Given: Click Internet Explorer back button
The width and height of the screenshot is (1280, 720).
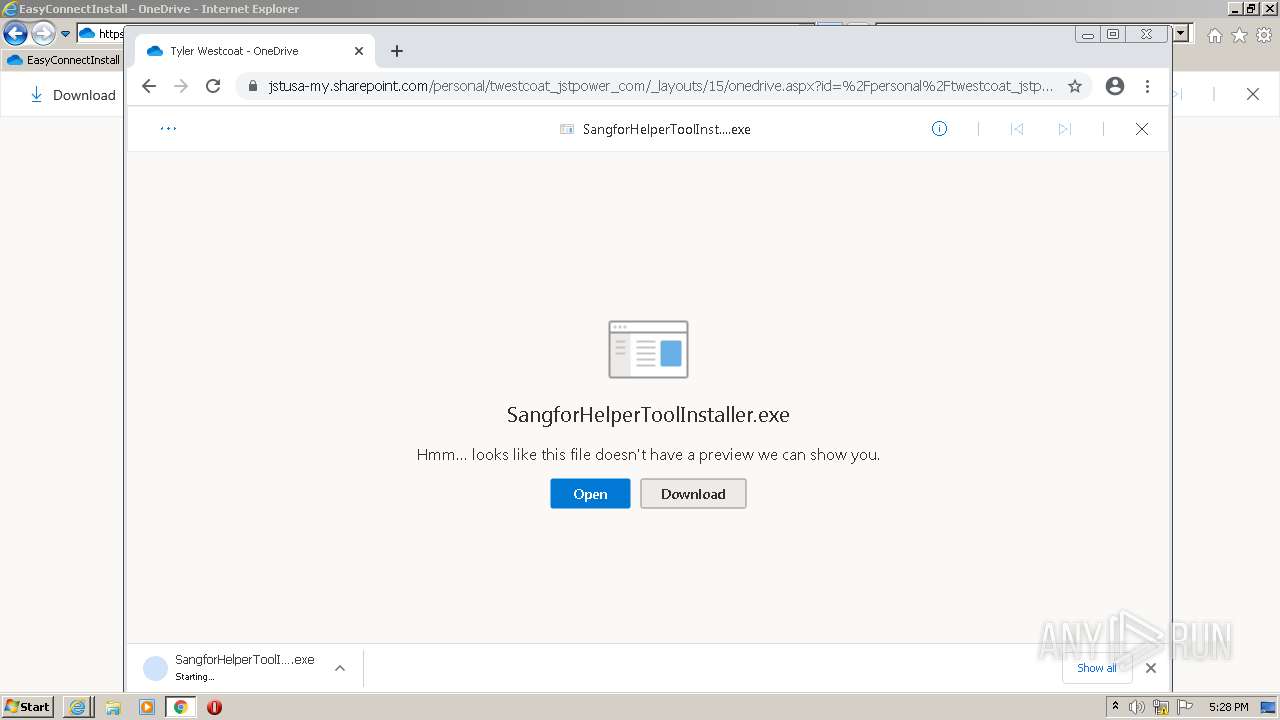Looking at the screenshot, I should [x=15, y=34].
